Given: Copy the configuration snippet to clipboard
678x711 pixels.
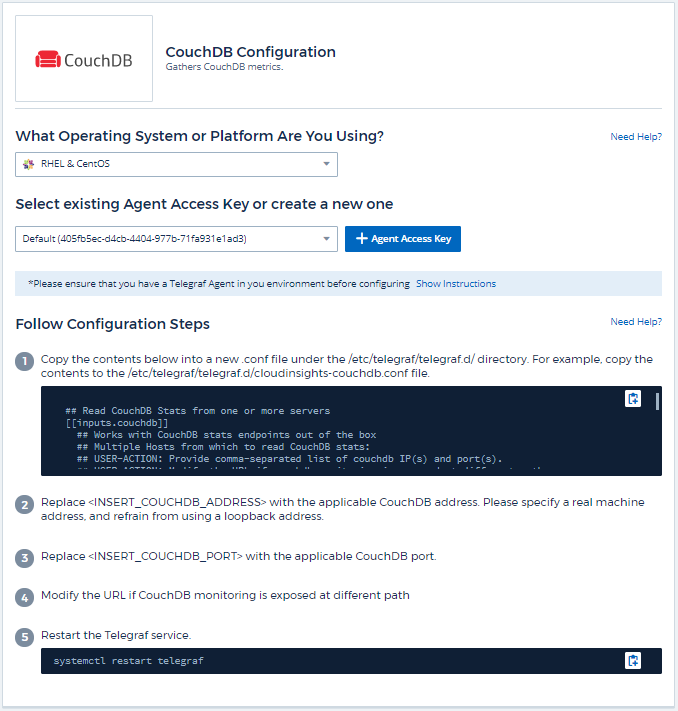Looking at the screenshot, I should [x=633, y=399].
